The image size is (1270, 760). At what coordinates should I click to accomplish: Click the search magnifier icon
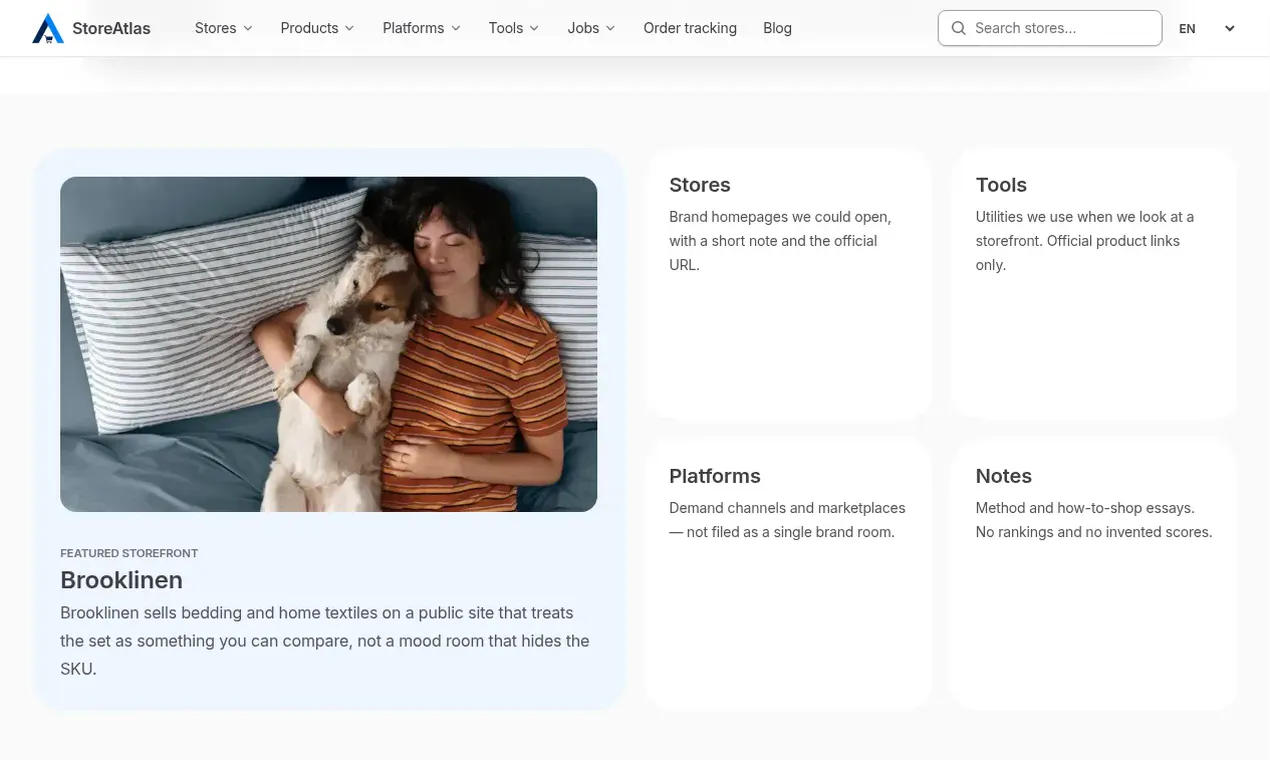coord(958,28)
